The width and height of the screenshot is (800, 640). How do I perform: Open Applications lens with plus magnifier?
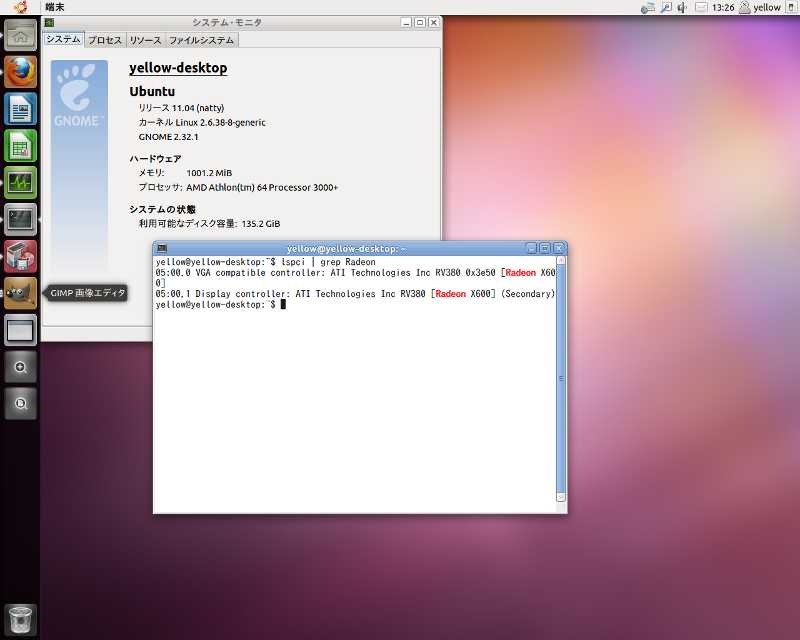pyautogui.click(x=20, y=367)
